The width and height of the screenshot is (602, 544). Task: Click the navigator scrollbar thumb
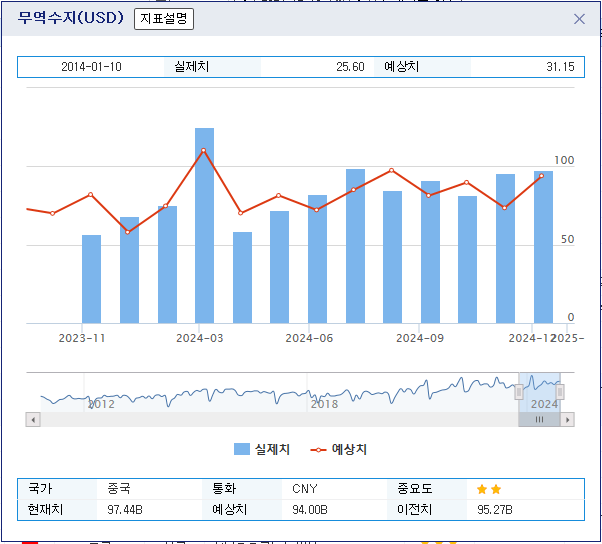coord(539,420)
